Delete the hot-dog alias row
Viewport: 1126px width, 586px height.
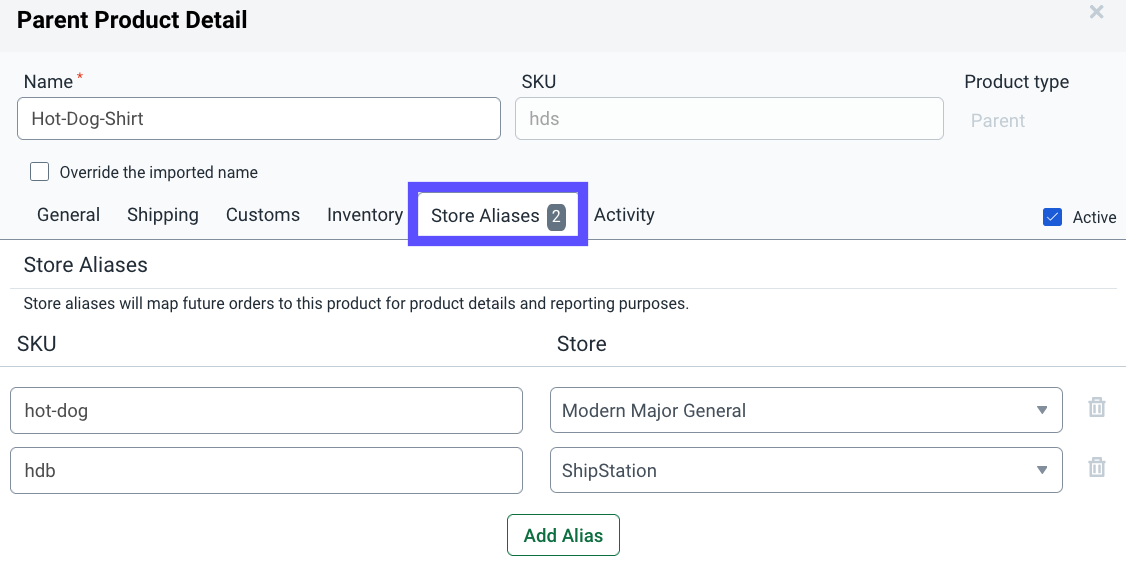pyautogui.click(x=1096, y=408)
